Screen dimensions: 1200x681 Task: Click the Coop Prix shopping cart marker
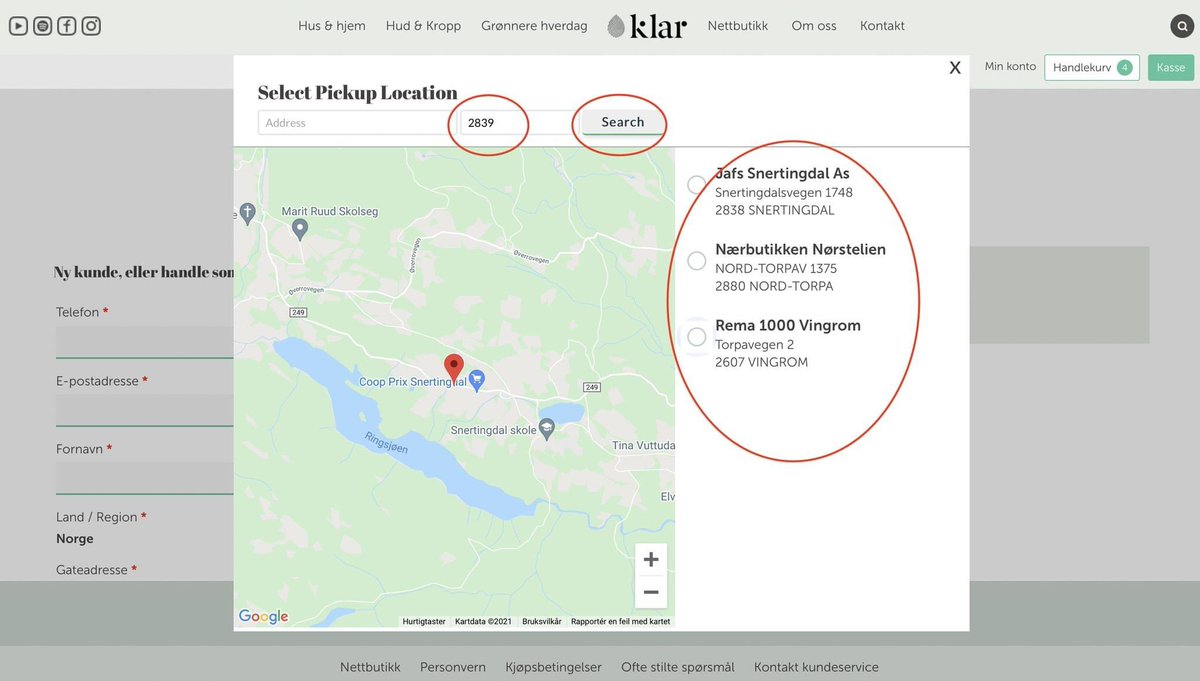(477, 379)
